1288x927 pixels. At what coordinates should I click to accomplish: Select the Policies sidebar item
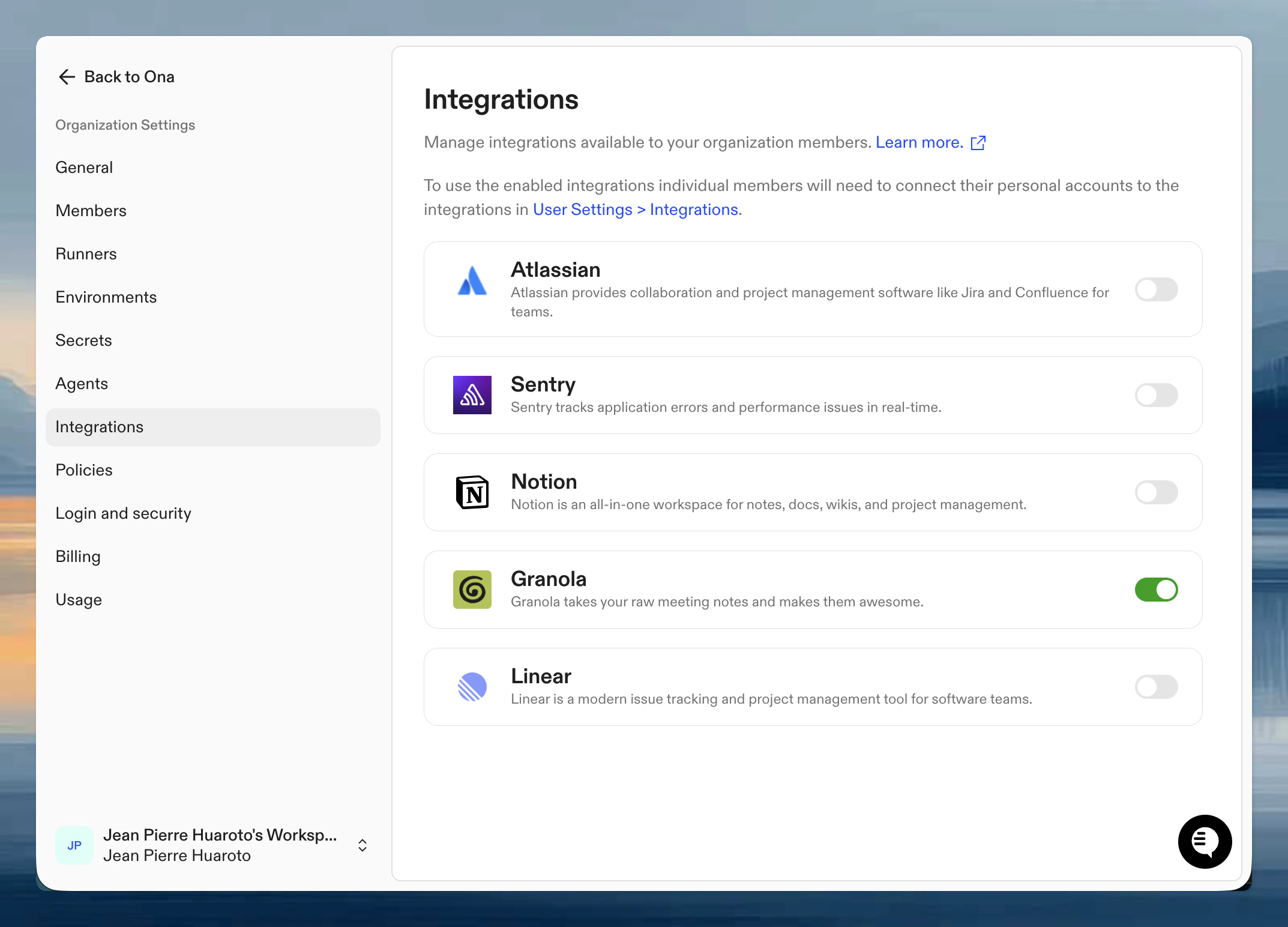[x=84, y=470]
